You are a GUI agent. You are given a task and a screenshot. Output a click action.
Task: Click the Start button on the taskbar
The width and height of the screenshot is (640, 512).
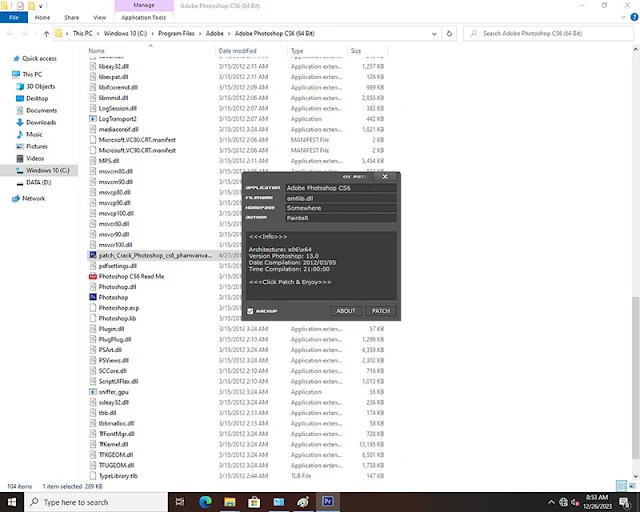(12, 502)
